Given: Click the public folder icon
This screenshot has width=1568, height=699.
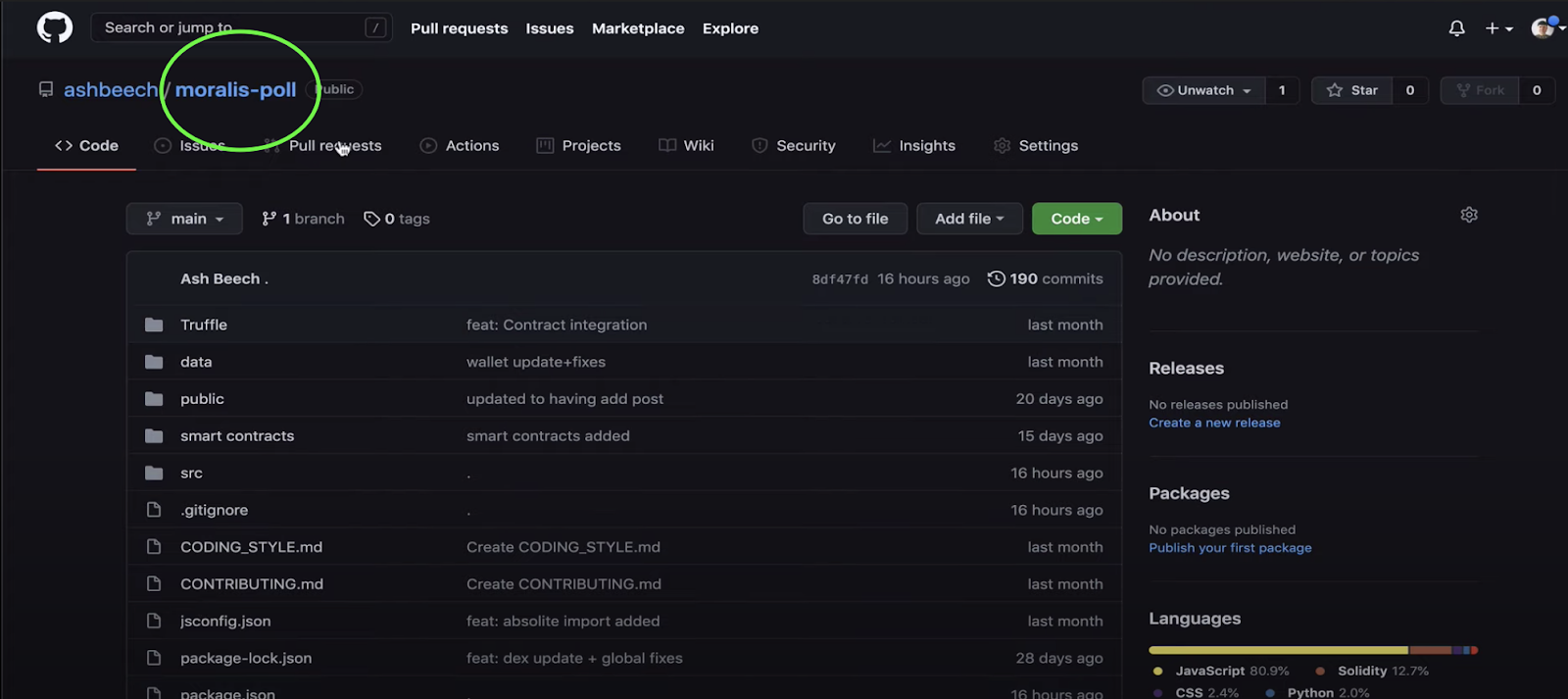Looking at the screenshot, I should 154,399.
